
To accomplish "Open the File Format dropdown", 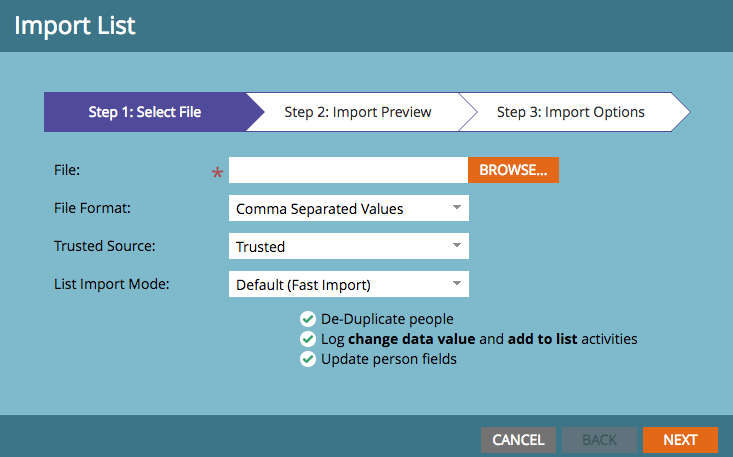I will pos(349,208).
